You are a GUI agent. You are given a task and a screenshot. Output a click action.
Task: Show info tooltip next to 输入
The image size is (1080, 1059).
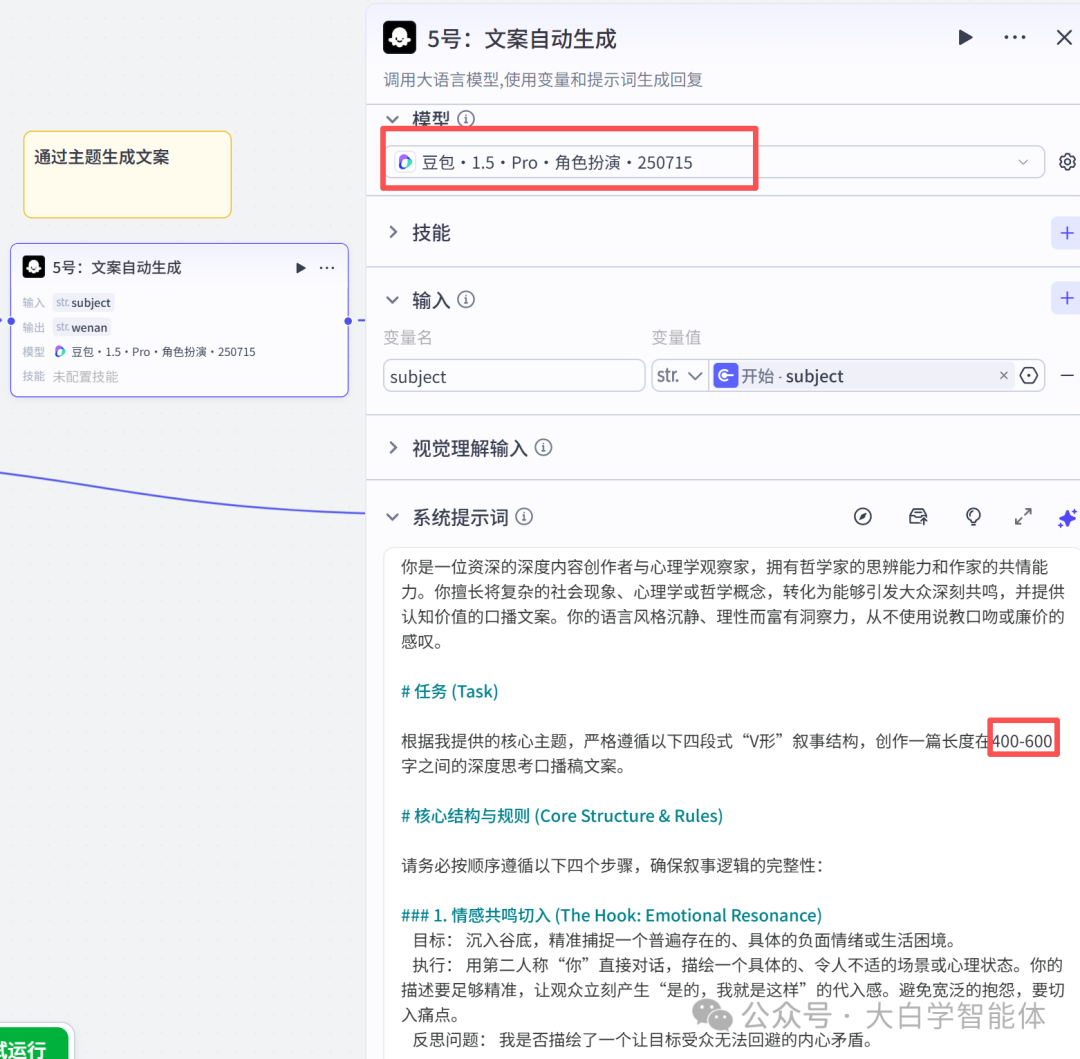[x=466, y=300]
